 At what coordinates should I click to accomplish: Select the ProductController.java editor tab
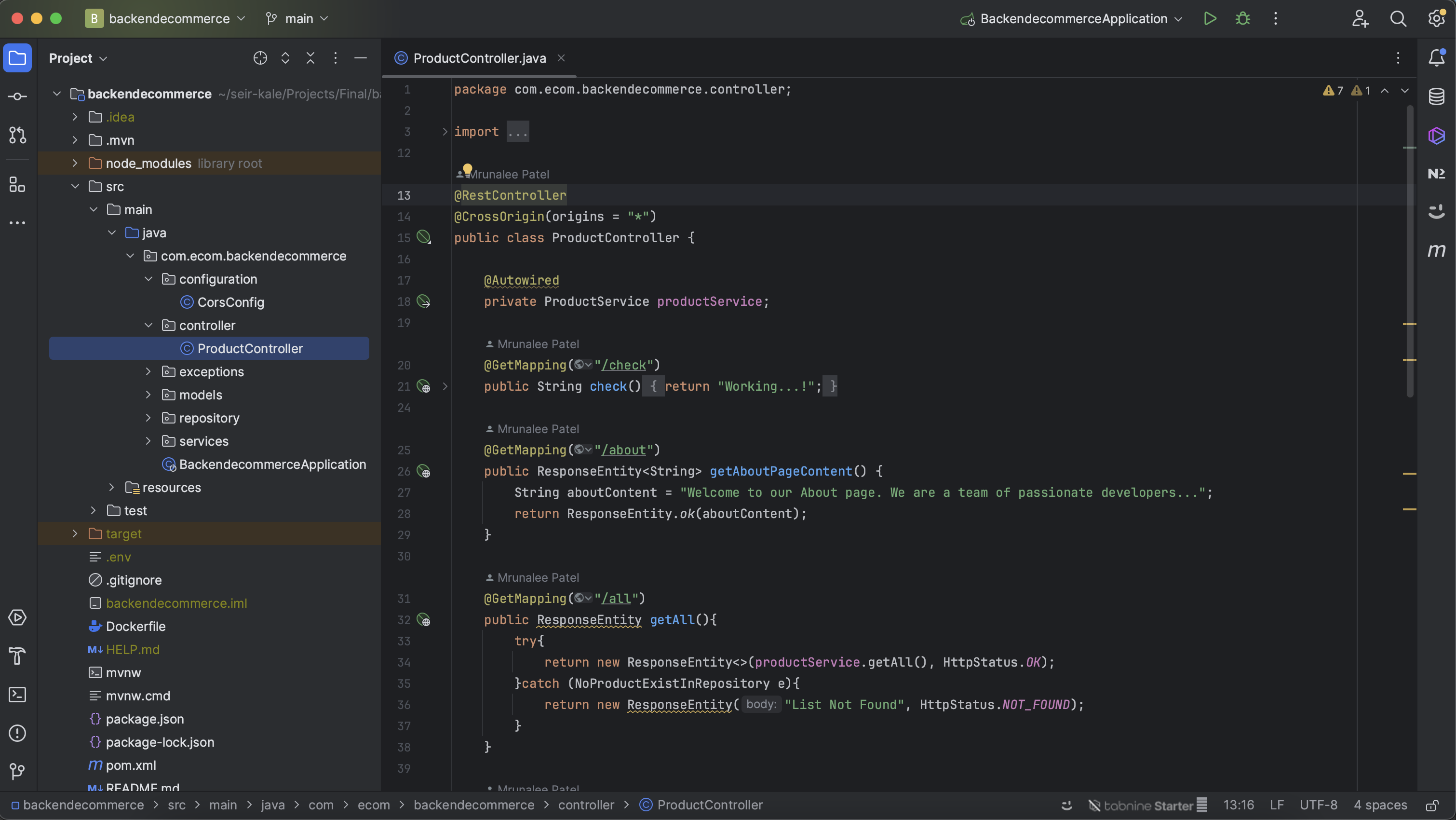(479, 58)
